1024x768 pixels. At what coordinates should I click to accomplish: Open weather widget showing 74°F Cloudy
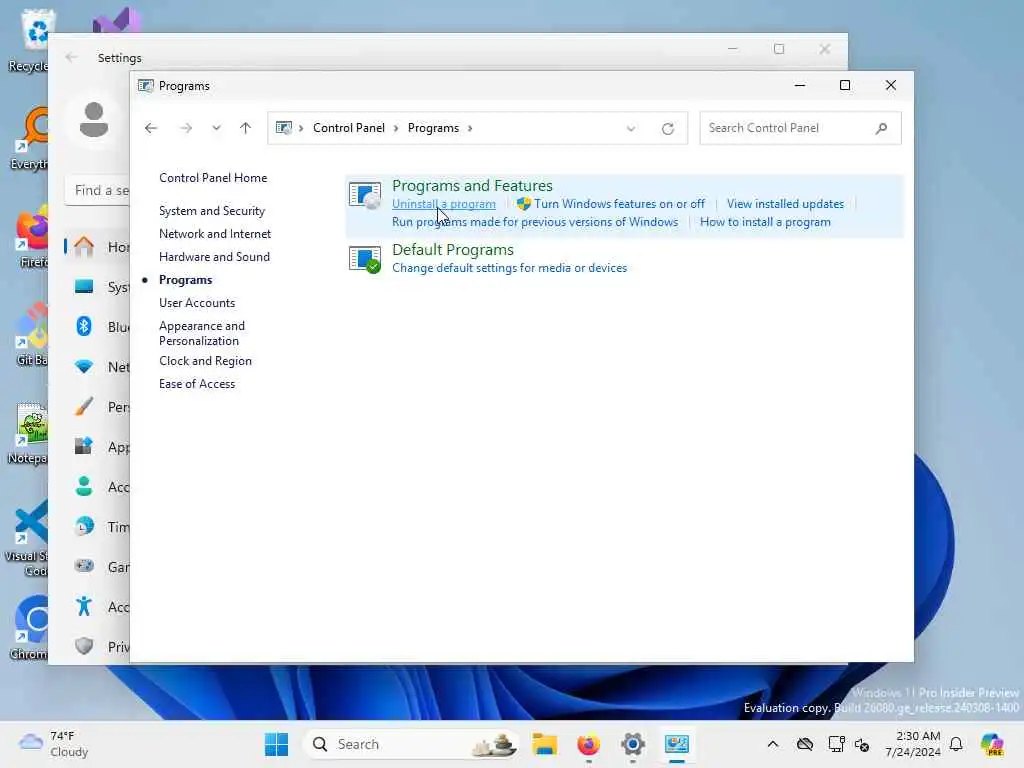tap(52, 744)
